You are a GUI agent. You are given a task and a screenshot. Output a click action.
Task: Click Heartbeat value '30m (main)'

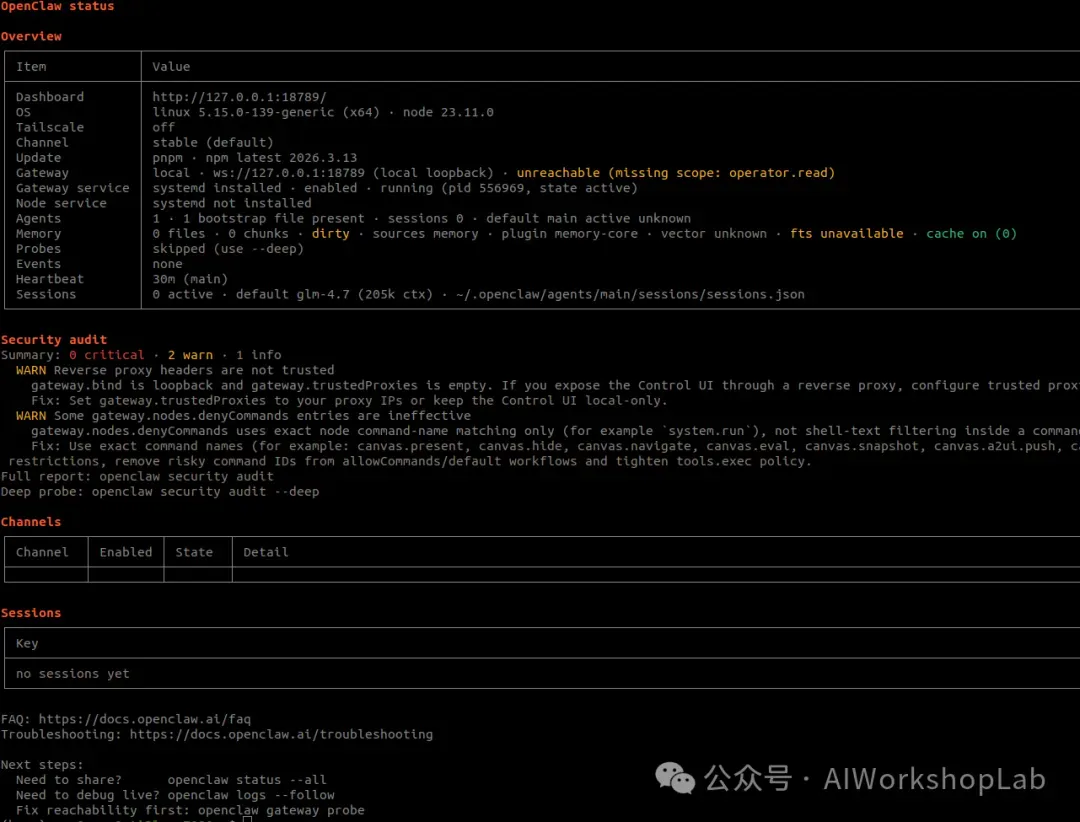click(190, 279)
